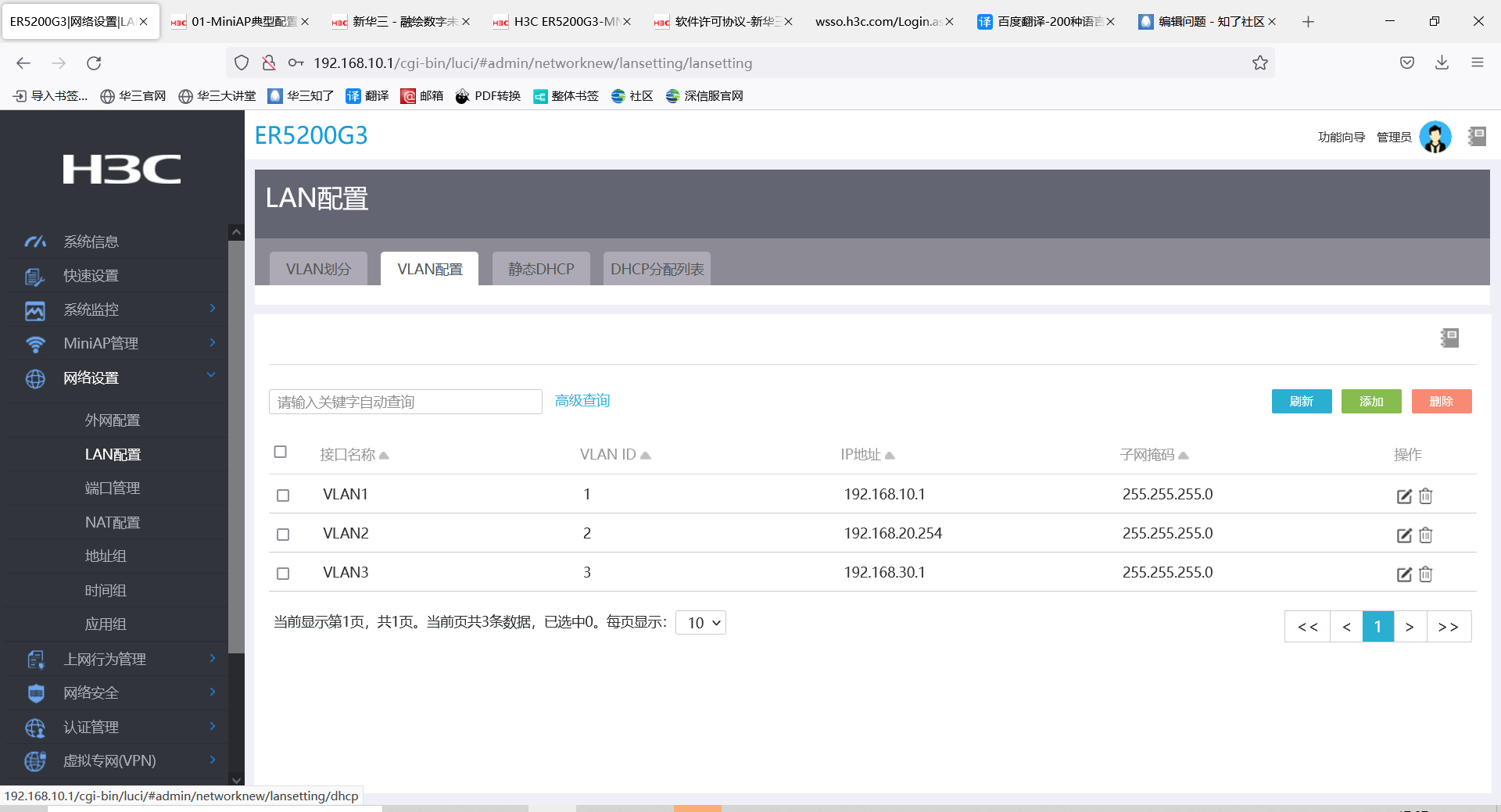The width and height of the screenshot is (1501, 812).
Task: Click the delete trash icon for VLAN2
Action: 1426,535
